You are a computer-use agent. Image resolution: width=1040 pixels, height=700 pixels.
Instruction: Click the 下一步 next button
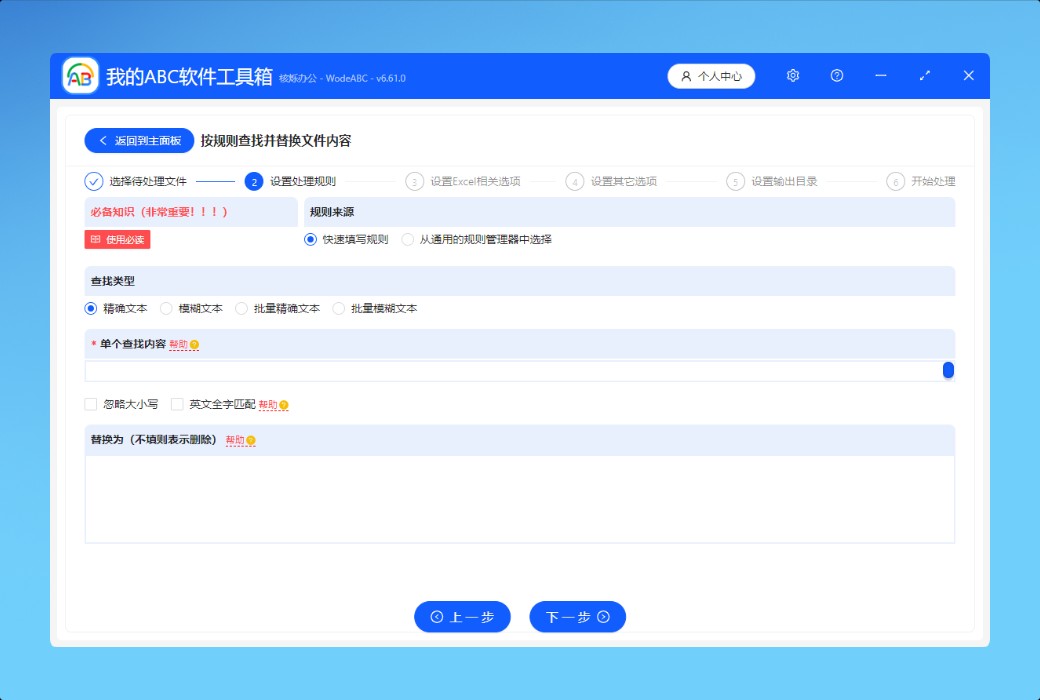(x=577, y=617)
